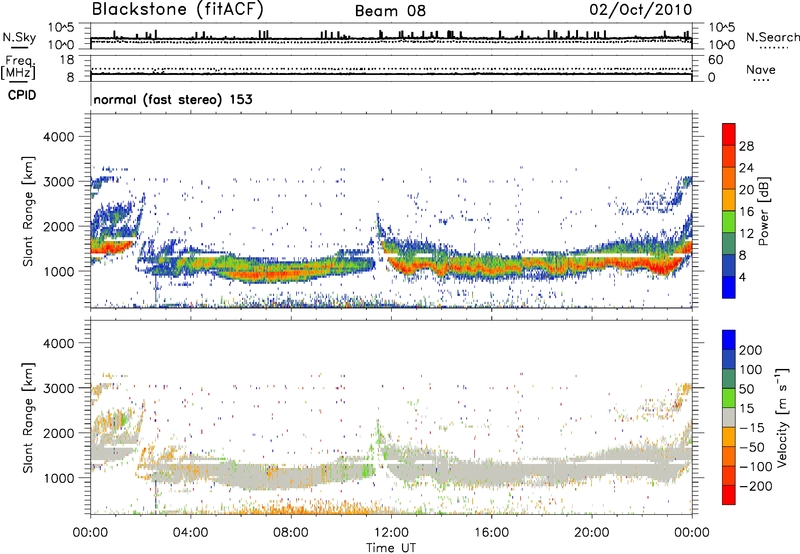
Task: Click the 3000 tick on velocity plot axis
Action: (59, 388)
